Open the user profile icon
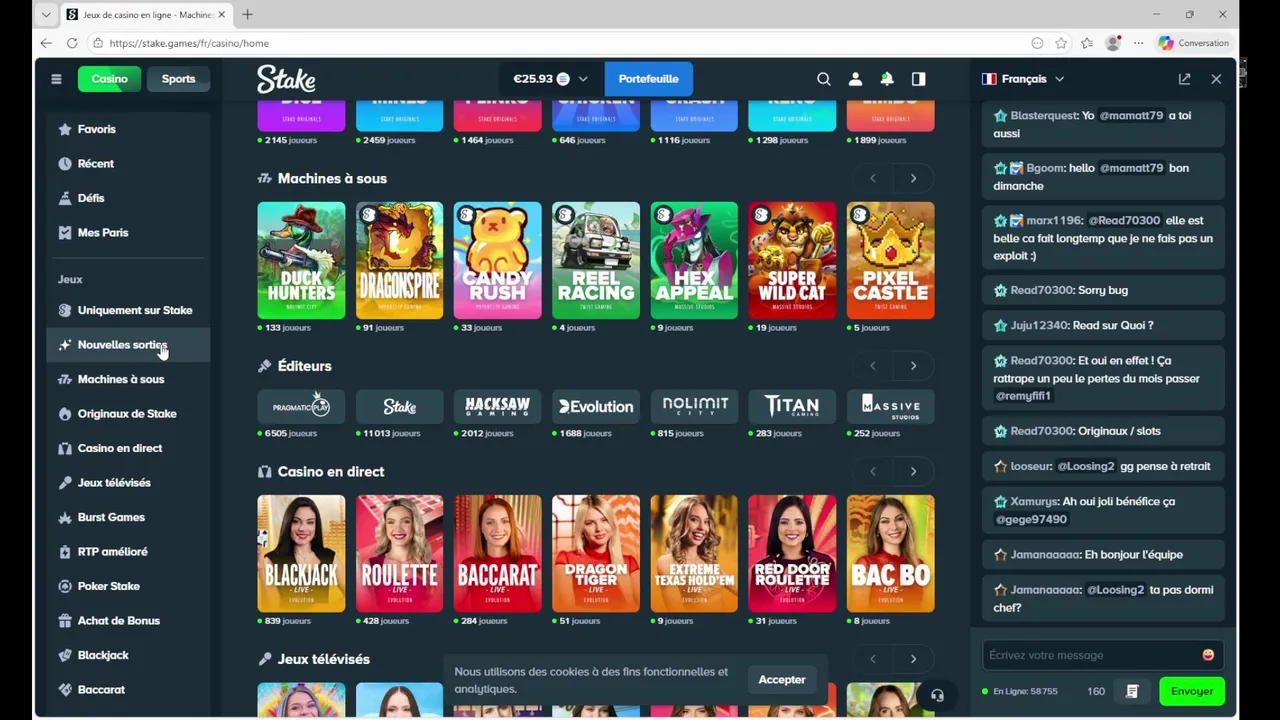This screenshot has height=720, width=1280. coord(855,79)
